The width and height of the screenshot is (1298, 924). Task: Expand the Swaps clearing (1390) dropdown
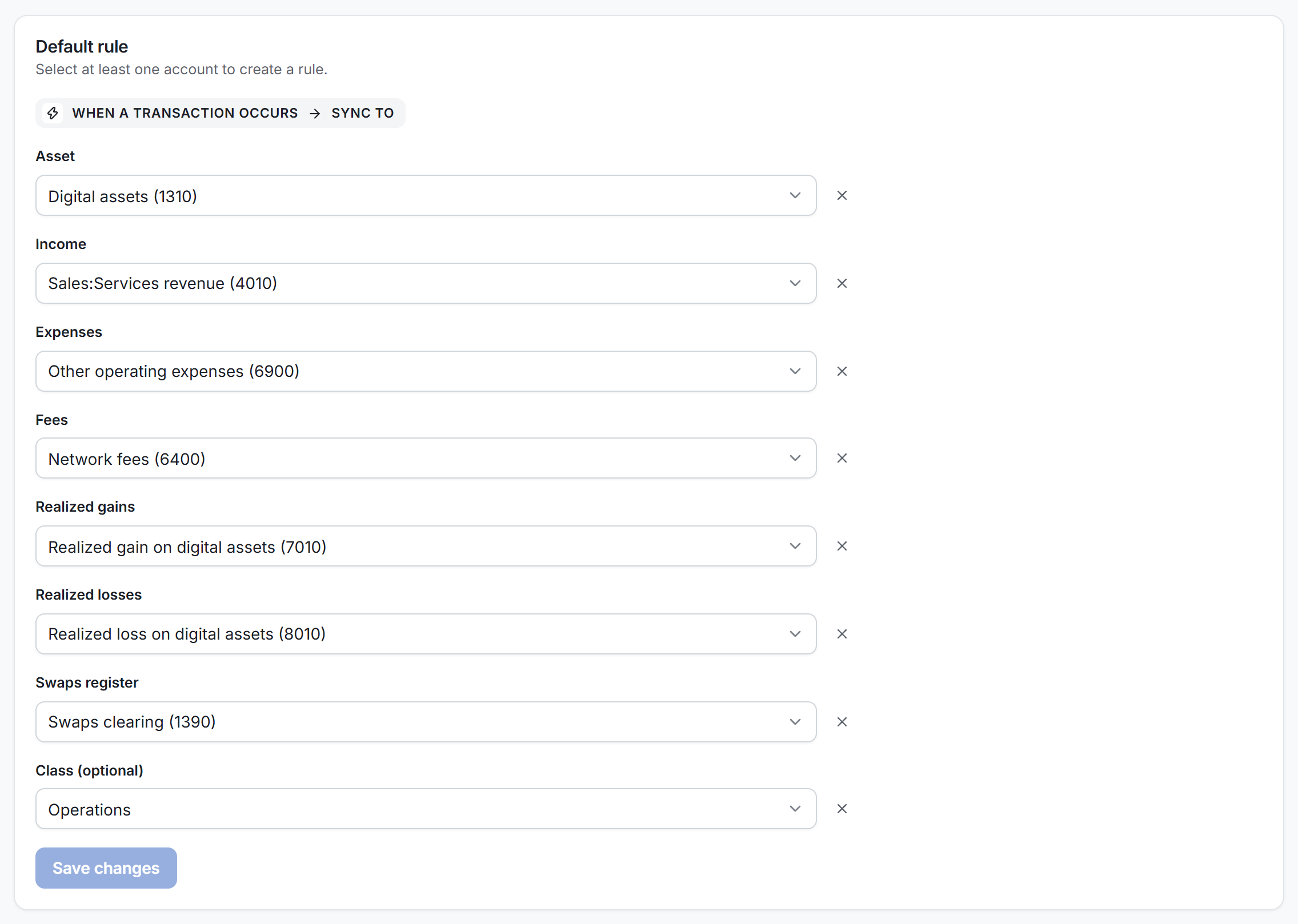pyautogui.click(x=426, y=722)
